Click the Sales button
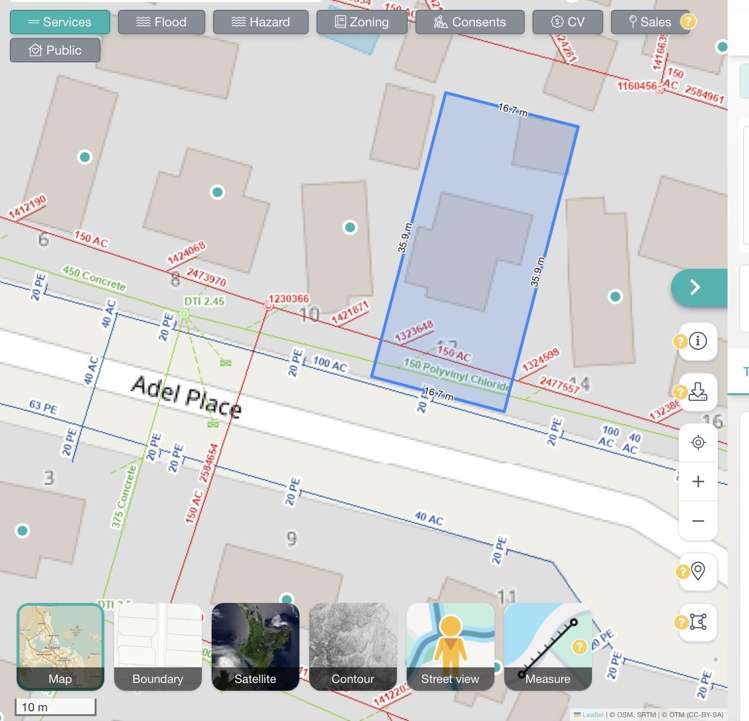The width and height of the screenshot is (749, 721). (649, 22)
